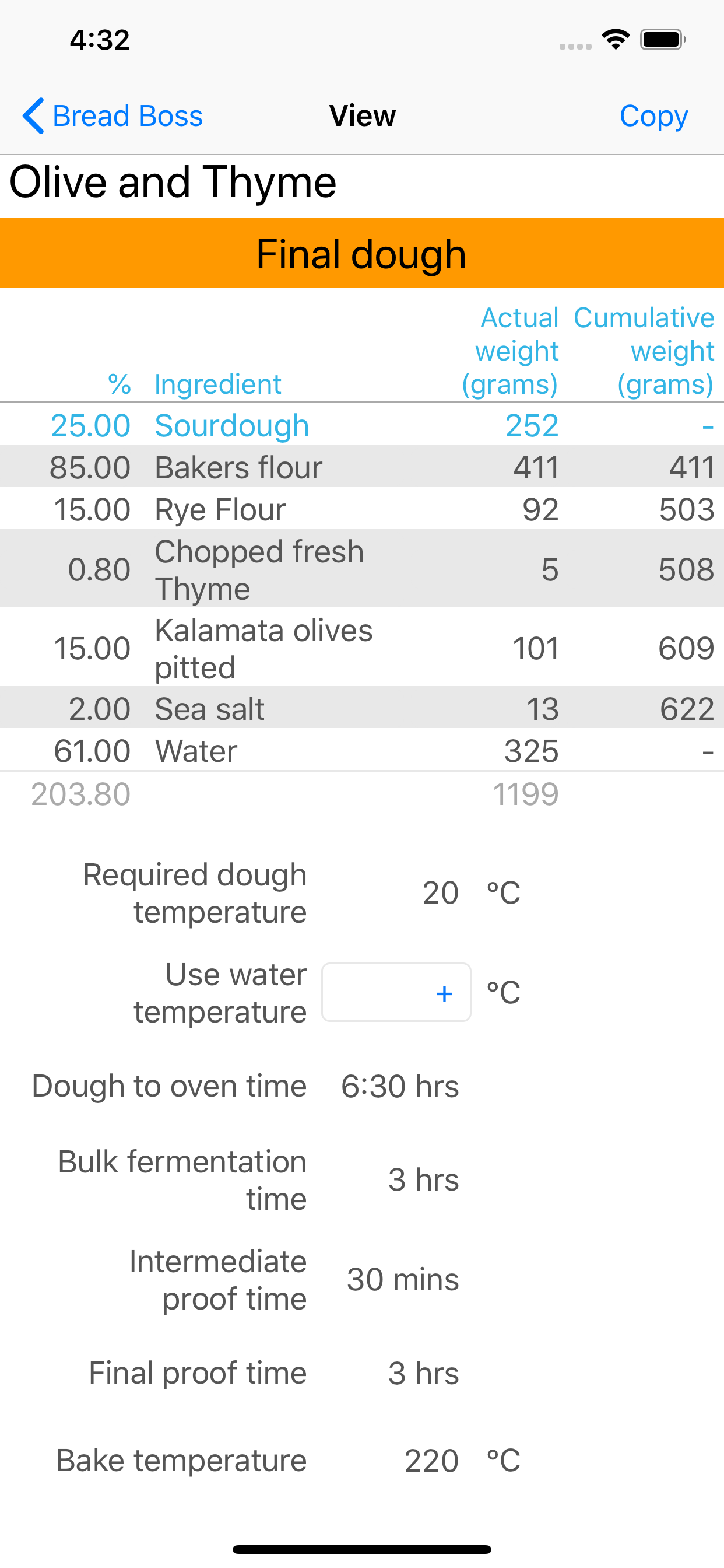Select the Sea salt row
Image resolution: width=724 pixels, height=1568 pixels.
coord(362,709)
